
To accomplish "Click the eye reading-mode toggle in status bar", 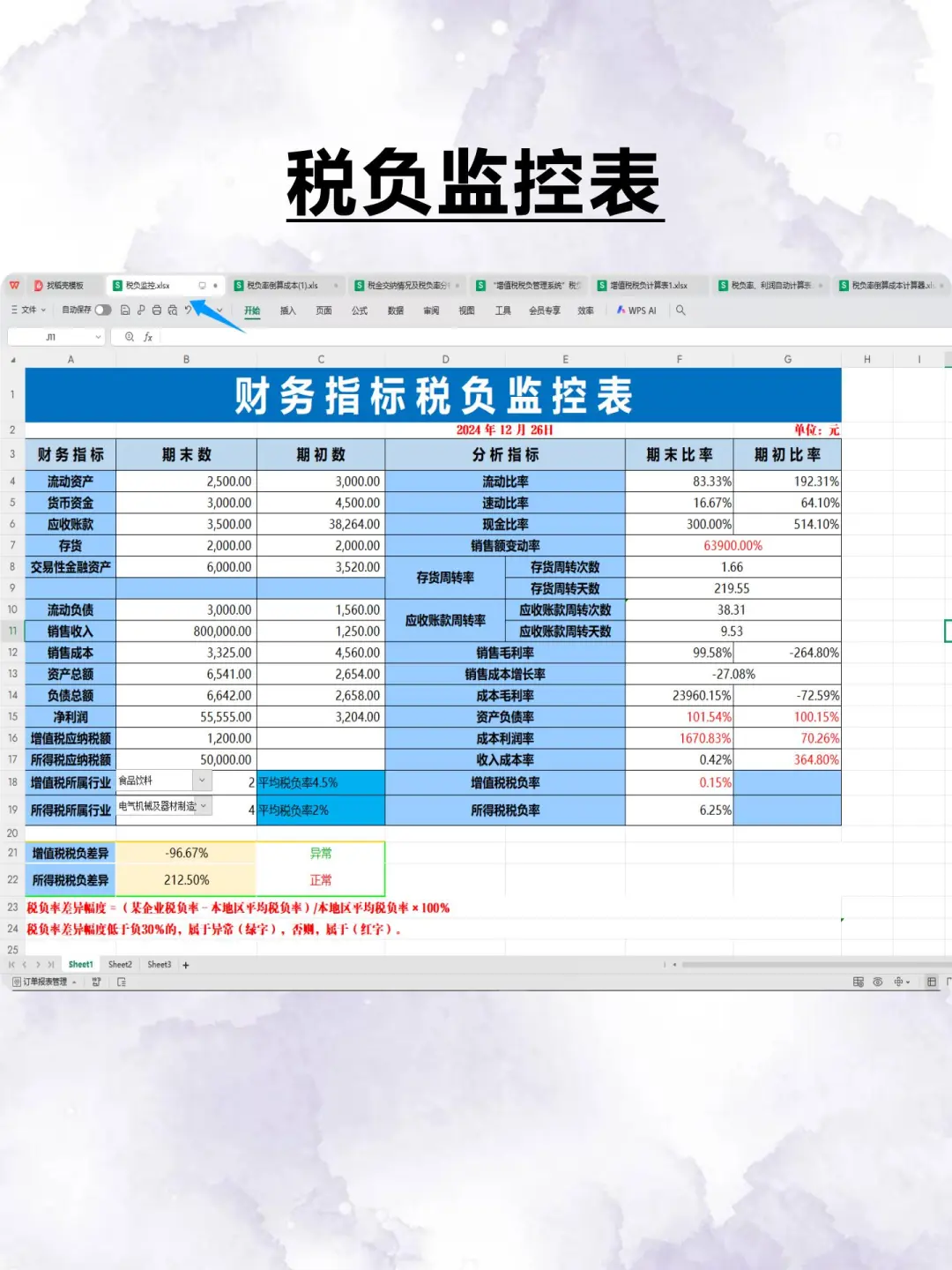I will [878, 982].
